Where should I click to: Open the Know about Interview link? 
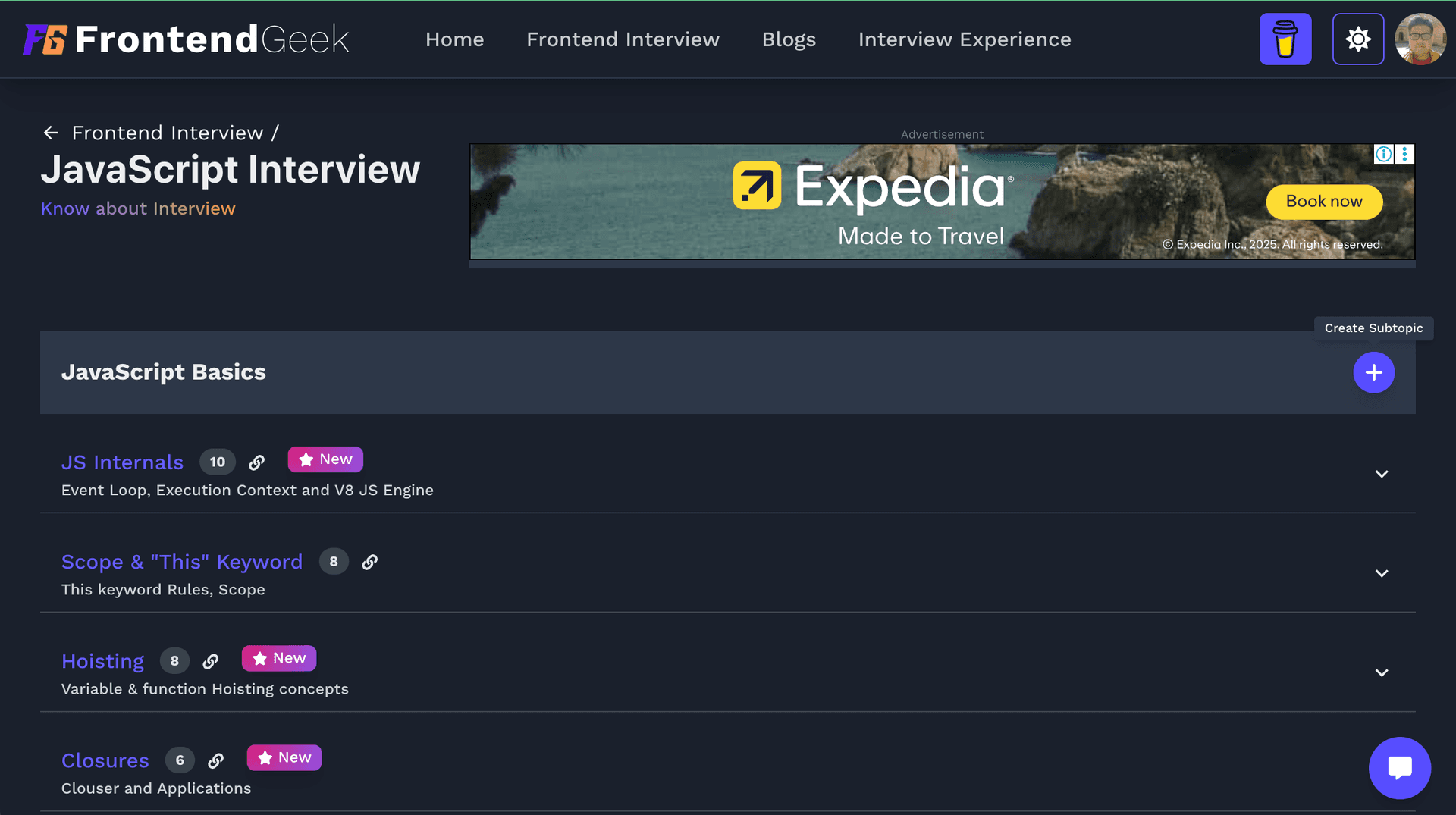pyautogui.click(x=137, y=208)
